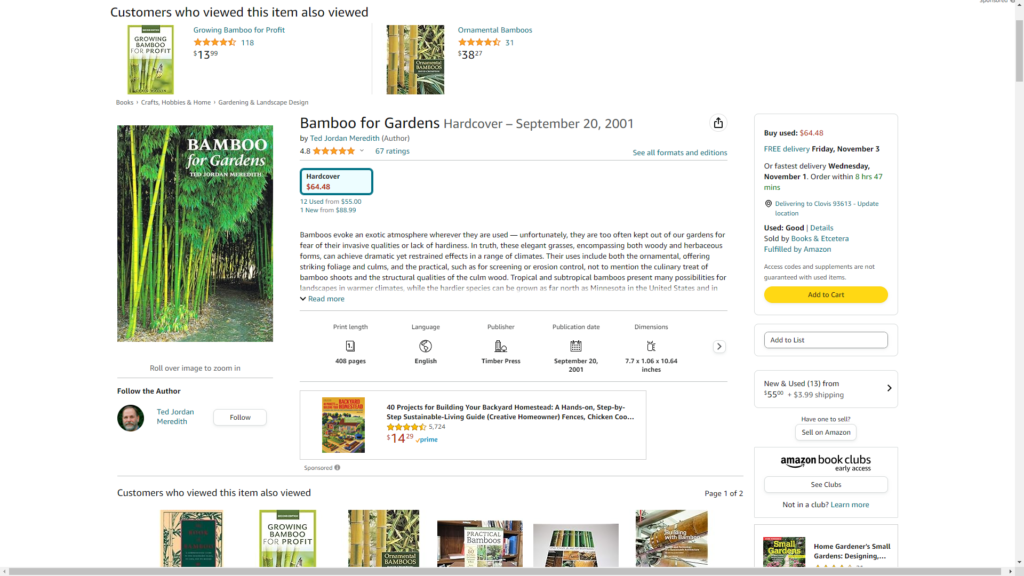This screenshot has height=576, width=1024.
Task: Click the language globe icon
Action: [x=425, y=346]
